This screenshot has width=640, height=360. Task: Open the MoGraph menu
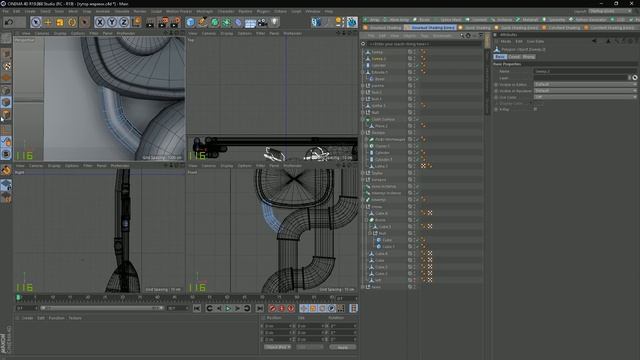[204, 11]
